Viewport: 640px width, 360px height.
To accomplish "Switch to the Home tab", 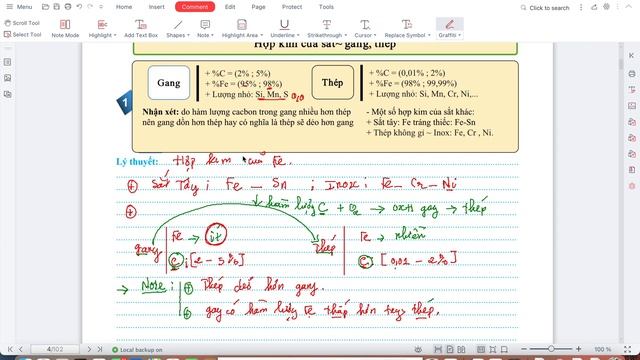I will 124,7.
